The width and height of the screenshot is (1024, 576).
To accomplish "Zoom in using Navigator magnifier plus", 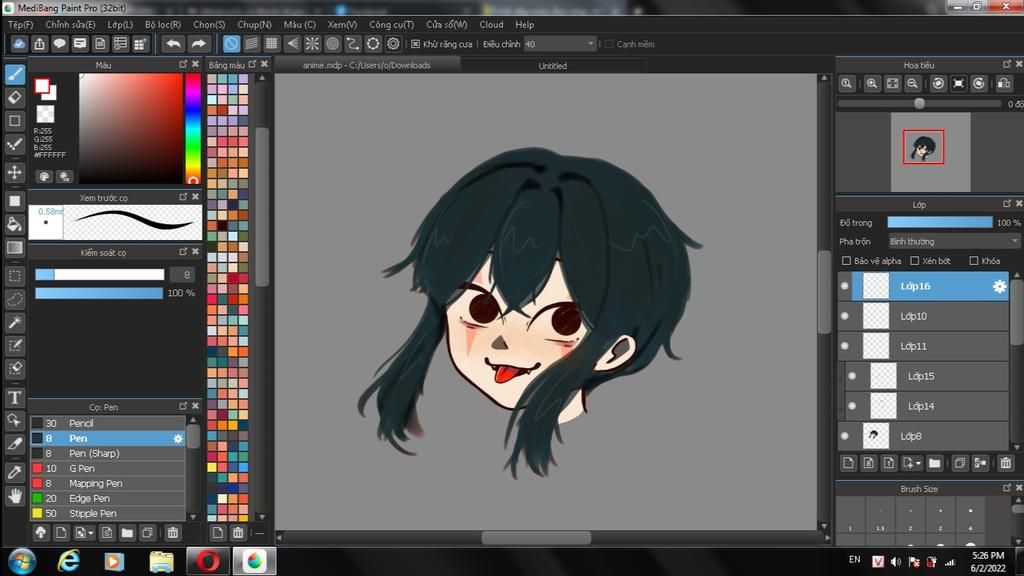I will pyautogui.click(x=872, y=84).
